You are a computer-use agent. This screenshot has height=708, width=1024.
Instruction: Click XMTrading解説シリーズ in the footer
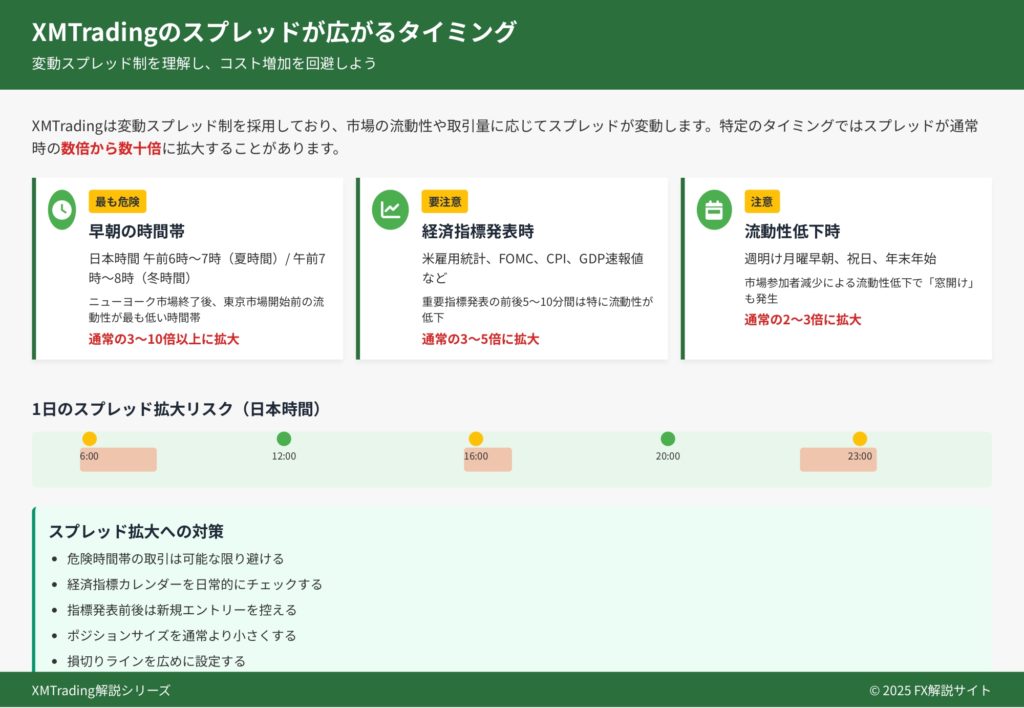101,690
